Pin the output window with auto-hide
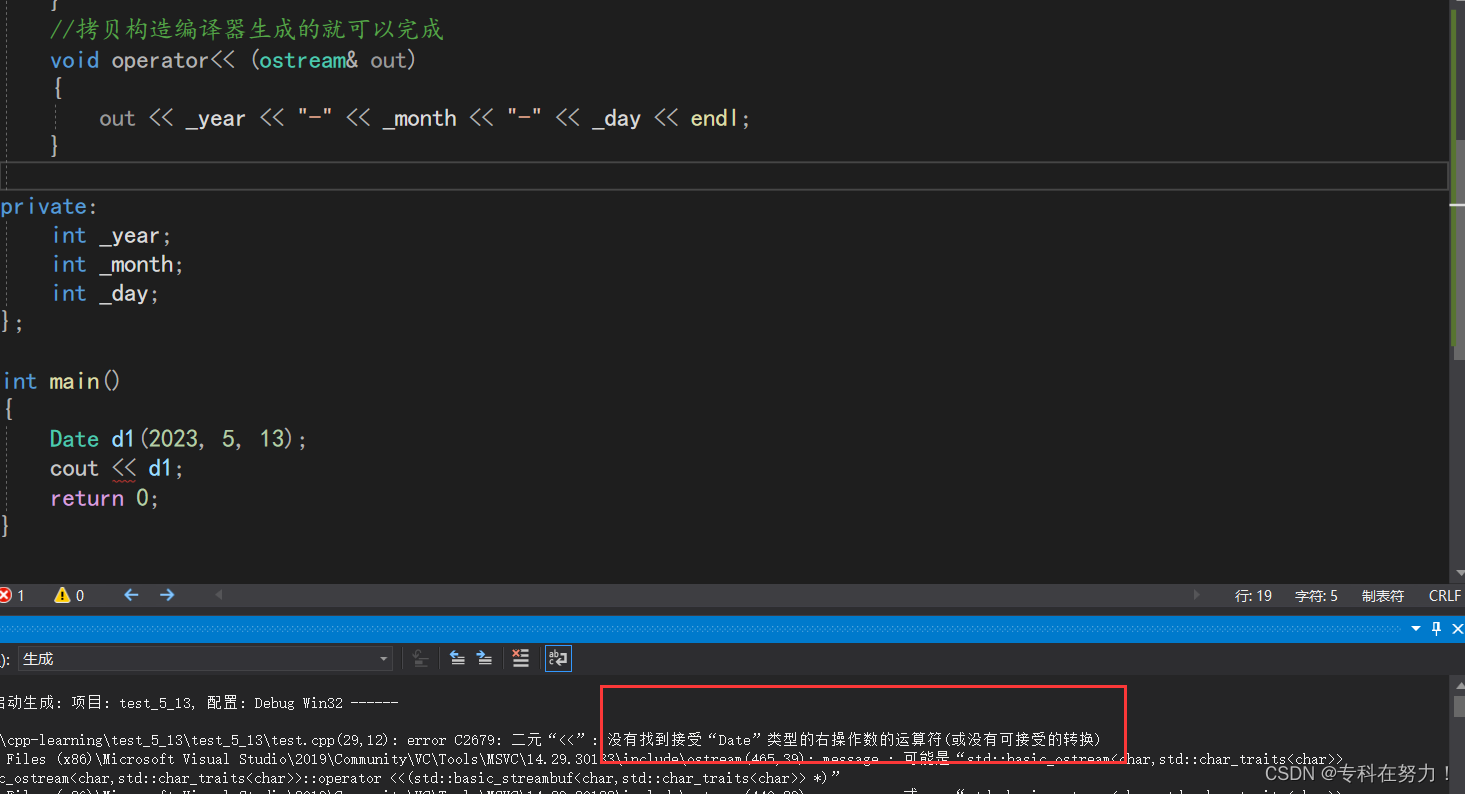Screen dimensions: 1465x794 [x=1437, y=629]
